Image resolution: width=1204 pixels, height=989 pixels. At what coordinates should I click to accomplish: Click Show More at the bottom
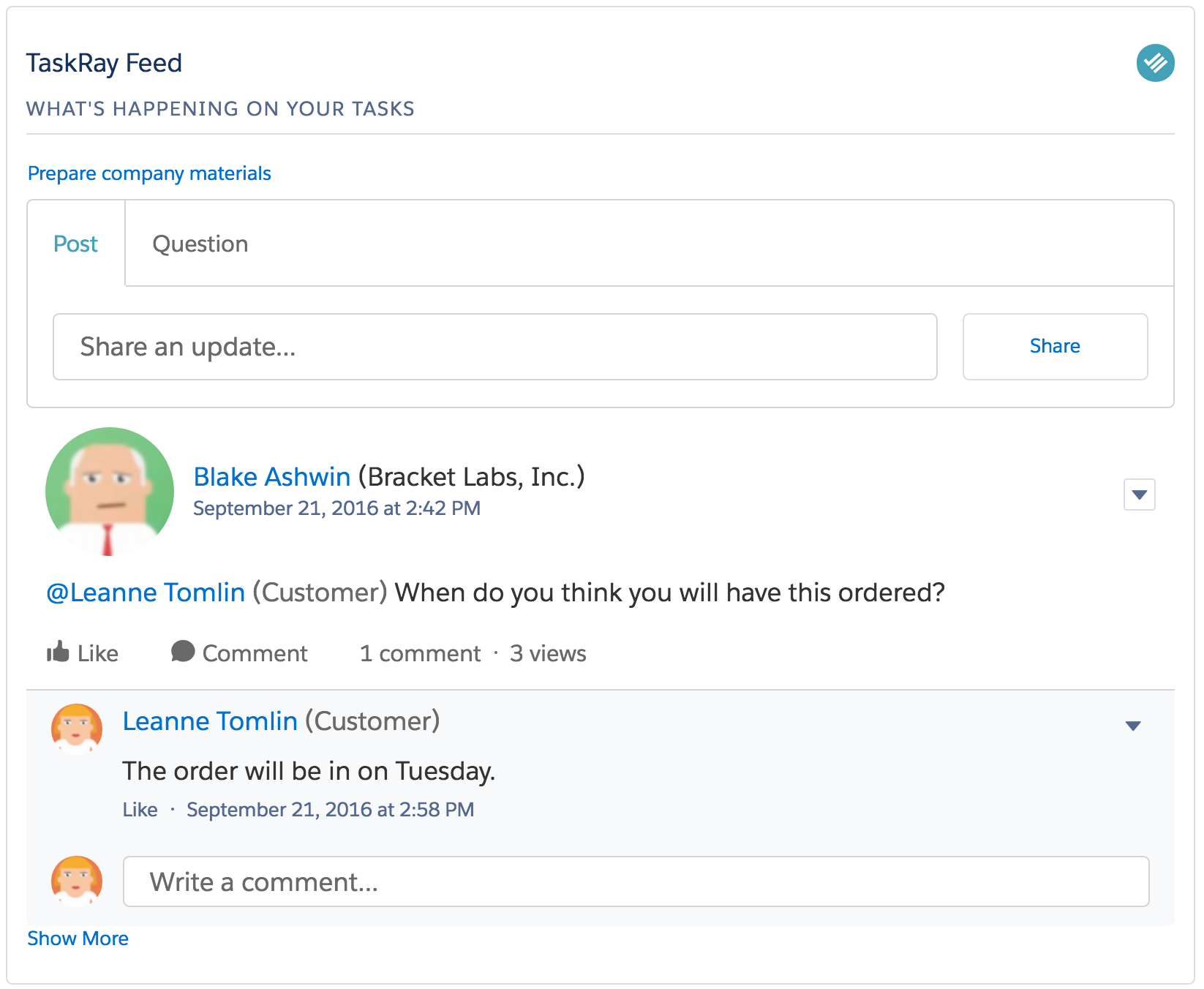[x=78, y=939]
